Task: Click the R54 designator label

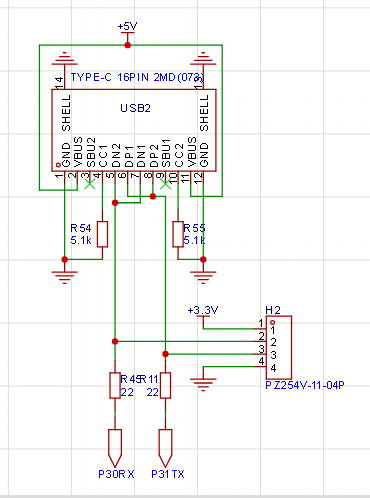Action: pyautogui.click(x=81, y=228)
